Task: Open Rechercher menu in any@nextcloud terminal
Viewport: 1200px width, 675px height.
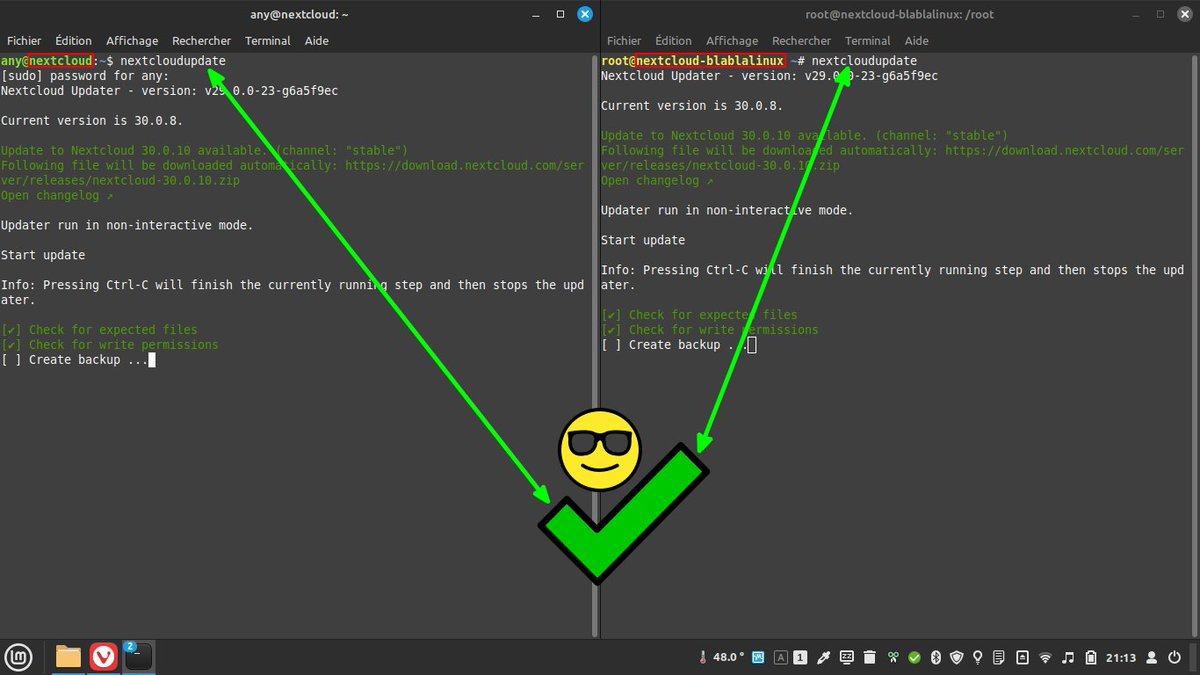Action: (x=201, y=41)
